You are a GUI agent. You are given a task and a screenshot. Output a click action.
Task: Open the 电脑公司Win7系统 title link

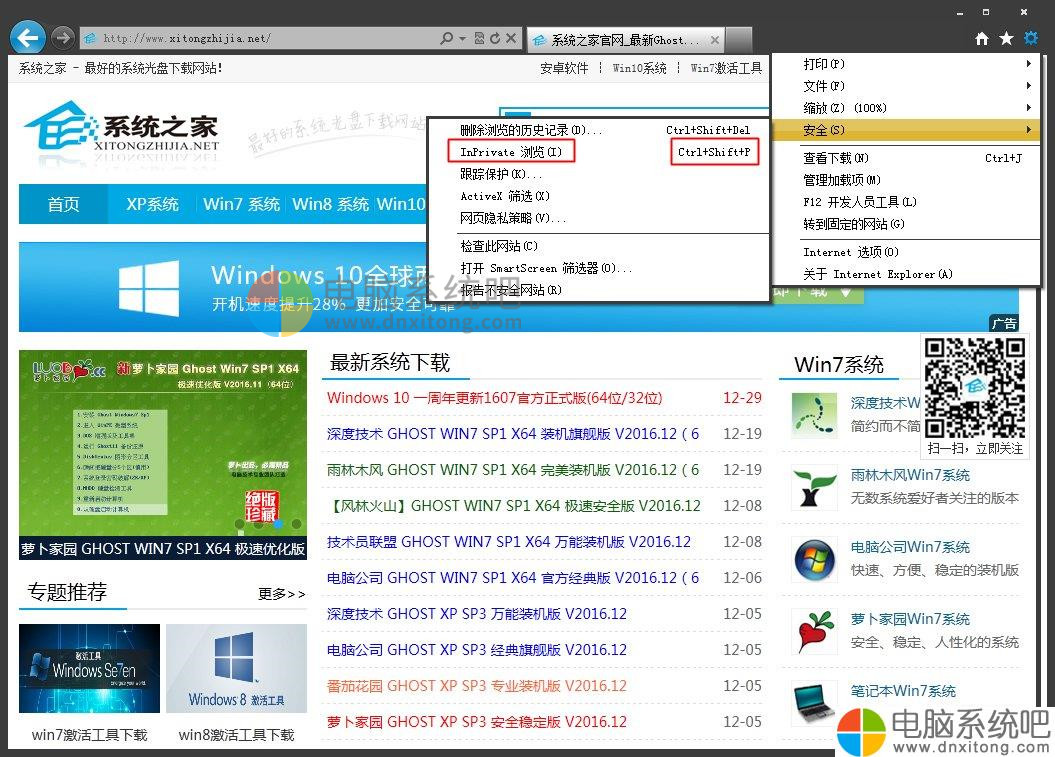click(x=910, y=547)
